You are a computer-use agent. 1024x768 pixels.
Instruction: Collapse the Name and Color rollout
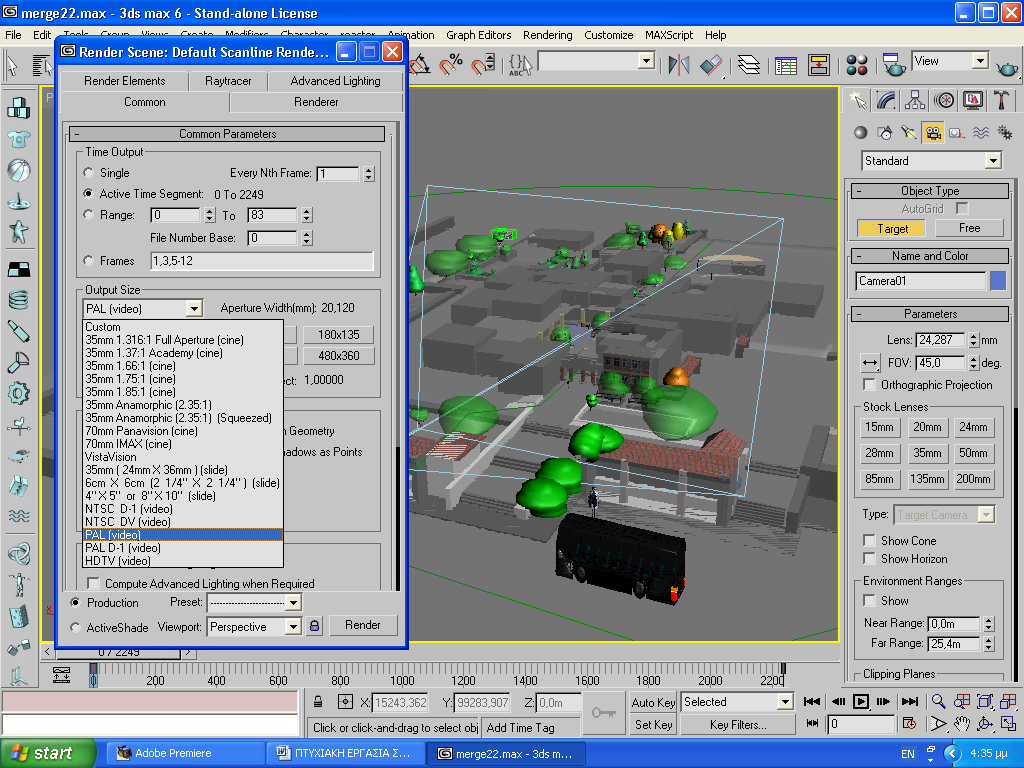pos(930,256)
